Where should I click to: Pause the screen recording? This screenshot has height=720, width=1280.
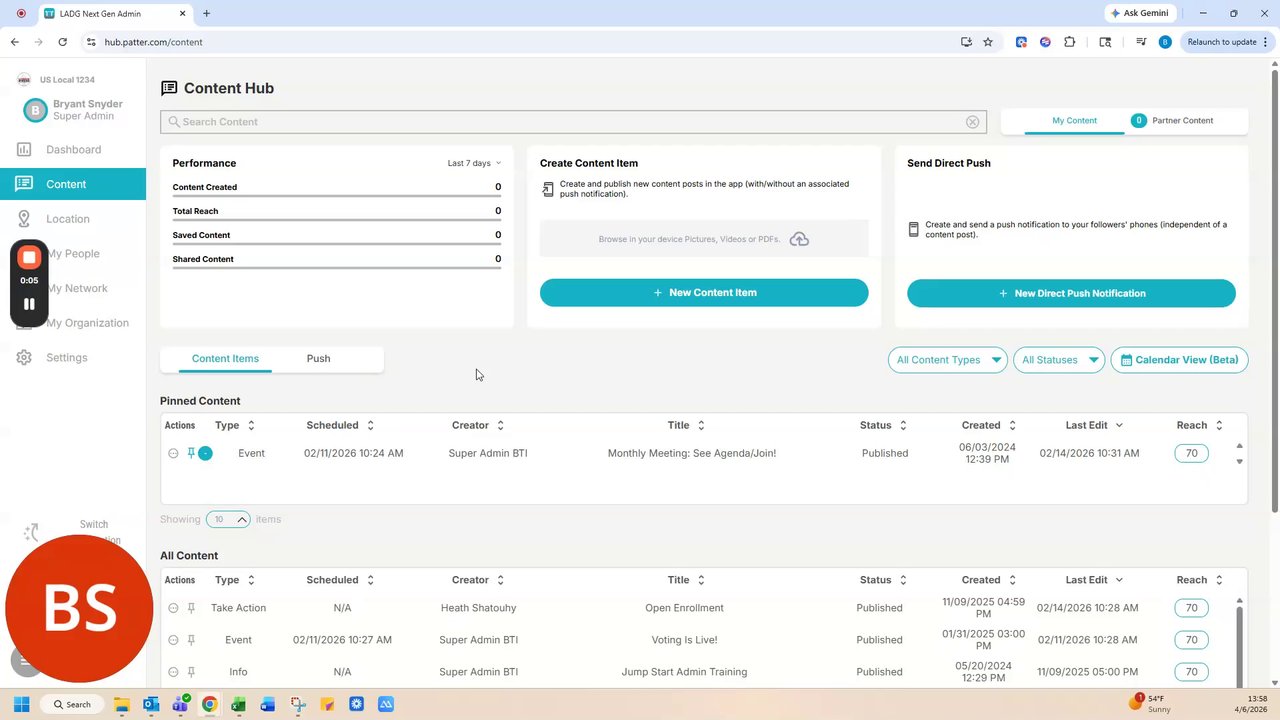29,304
